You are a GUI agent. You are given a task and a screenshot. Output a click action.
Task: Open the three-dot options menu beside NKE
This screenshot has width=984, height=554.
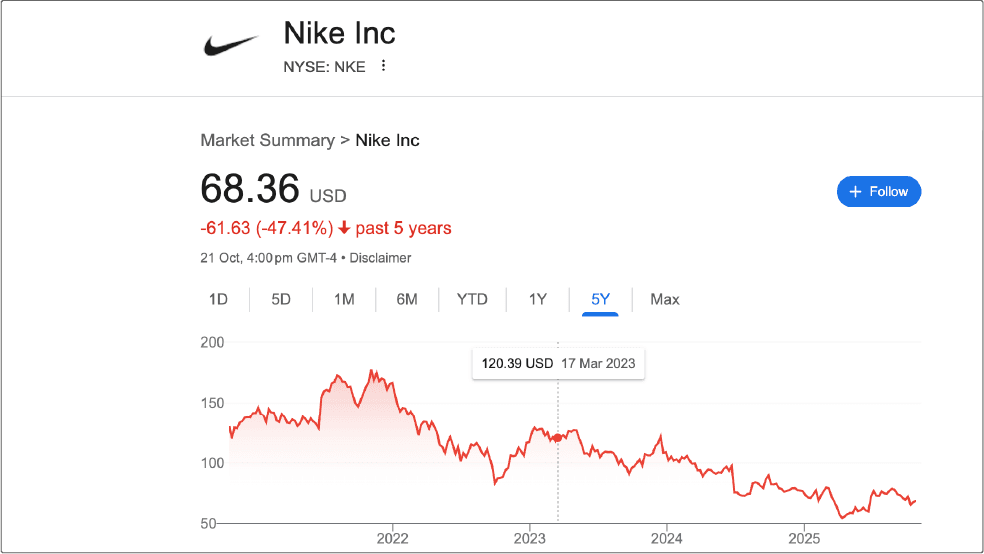pyautogui.click(x=383, y=66)
